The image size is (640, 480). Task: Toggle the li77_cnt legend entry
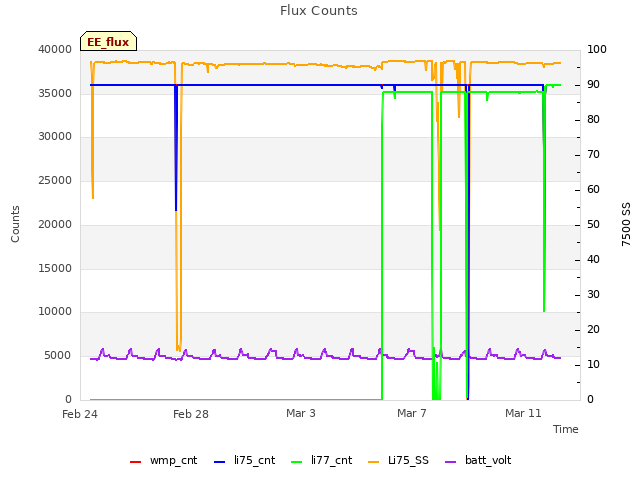[322, 460]
